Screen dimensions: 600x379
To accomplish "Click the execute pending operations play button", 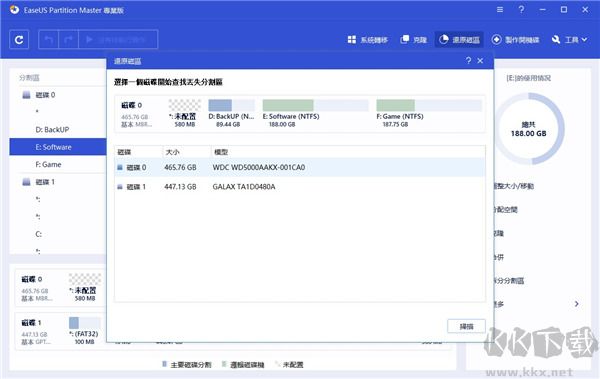I will pos(118,39).
